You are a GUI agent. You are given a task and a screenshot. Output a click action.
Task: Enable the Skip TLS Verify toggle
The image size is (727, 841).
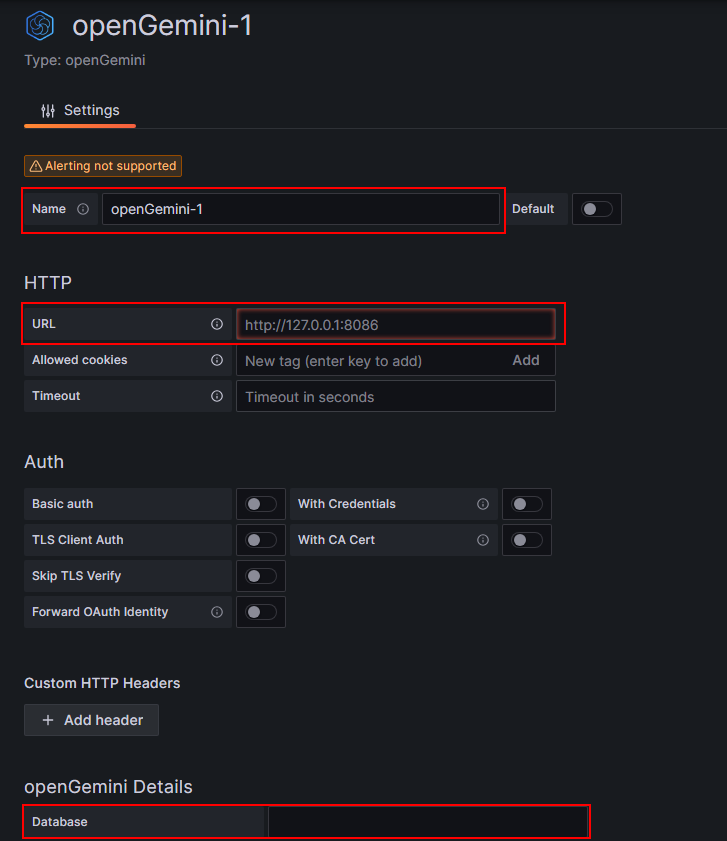[x=261, y=576]
